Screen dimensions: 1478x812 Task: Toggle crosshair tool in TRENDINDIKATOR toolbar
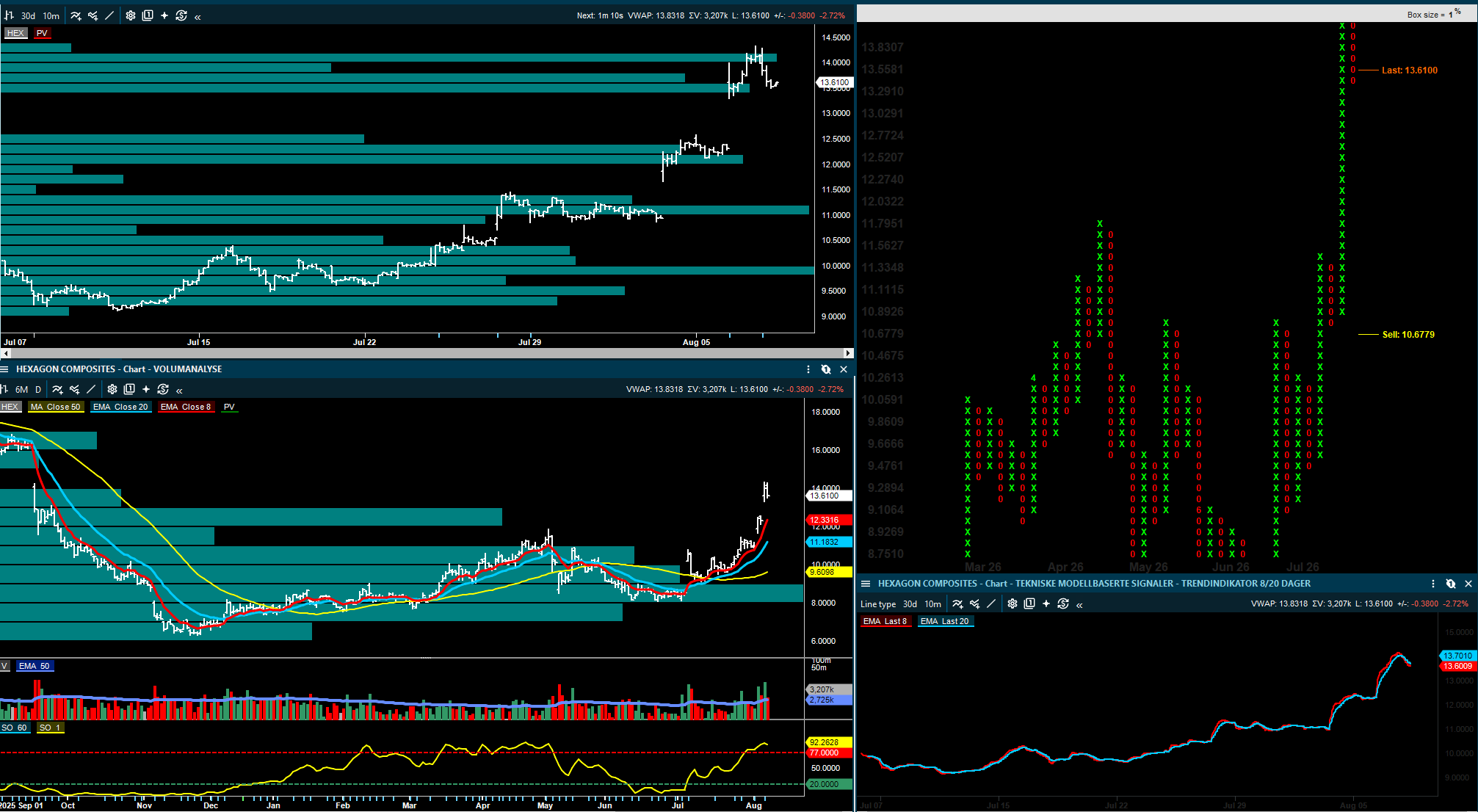(x=1046, y=603)
